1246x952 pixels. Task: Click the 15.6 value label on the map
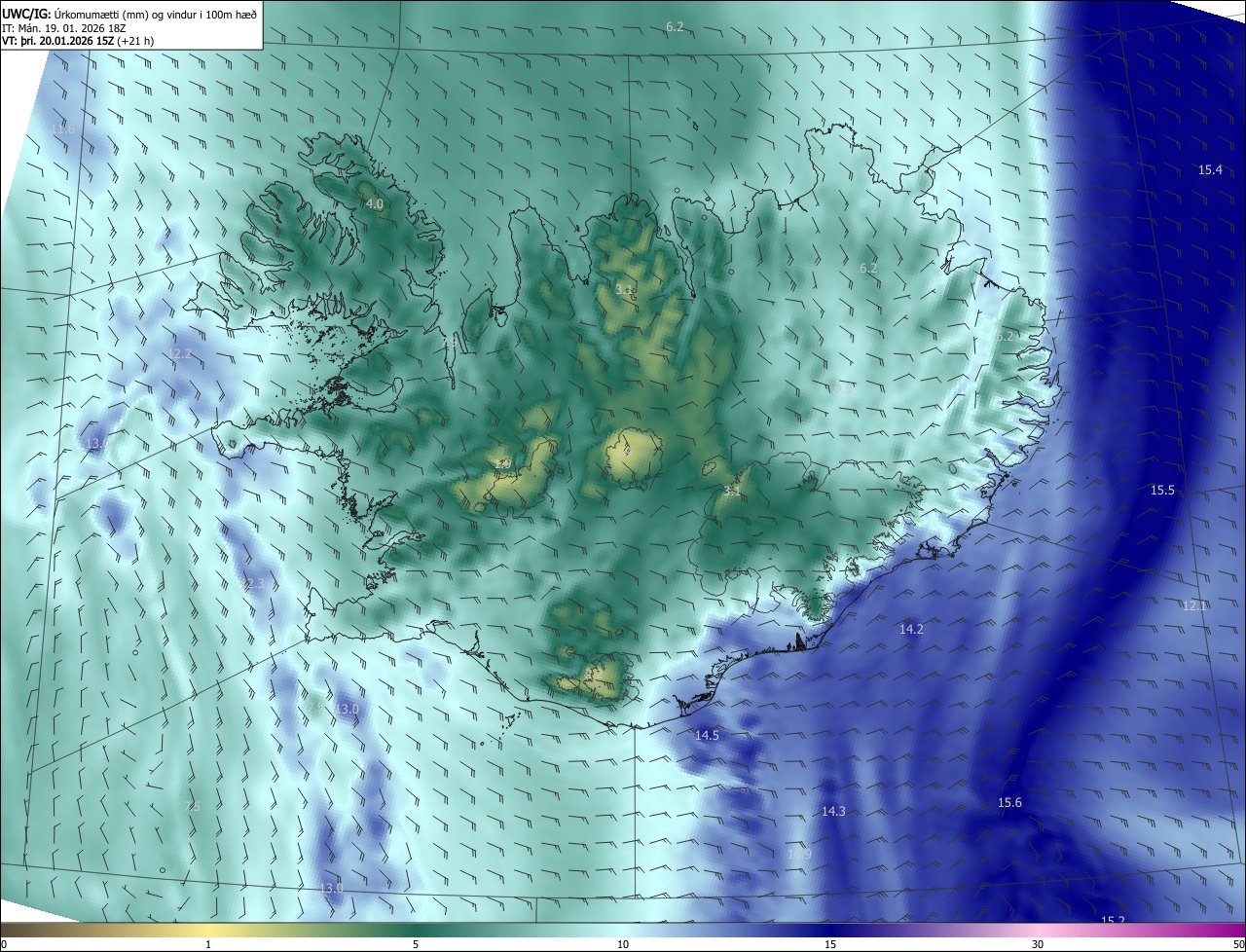(1009, 802)
